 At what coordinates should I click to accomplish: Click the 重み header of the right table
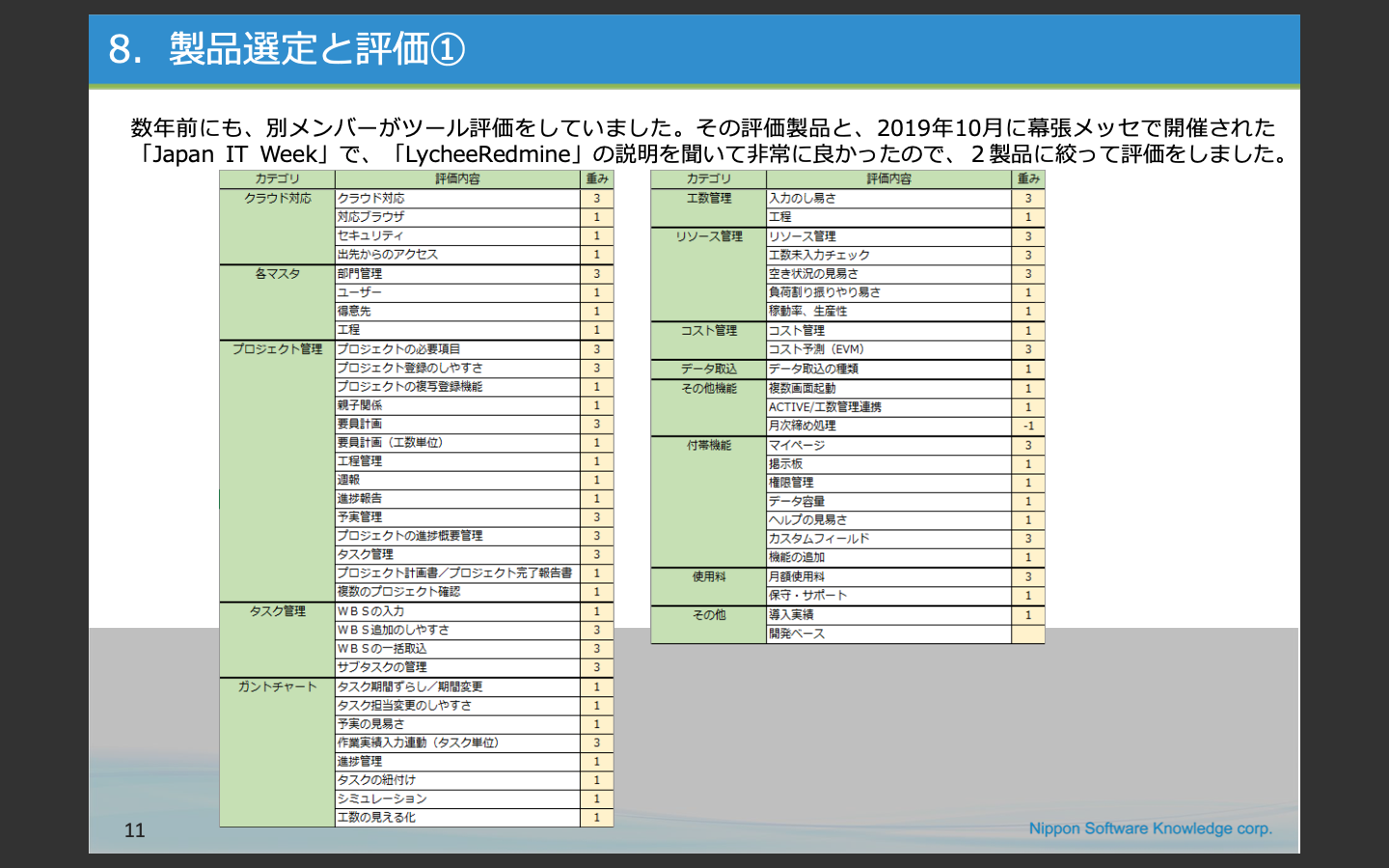(1028, 179)
